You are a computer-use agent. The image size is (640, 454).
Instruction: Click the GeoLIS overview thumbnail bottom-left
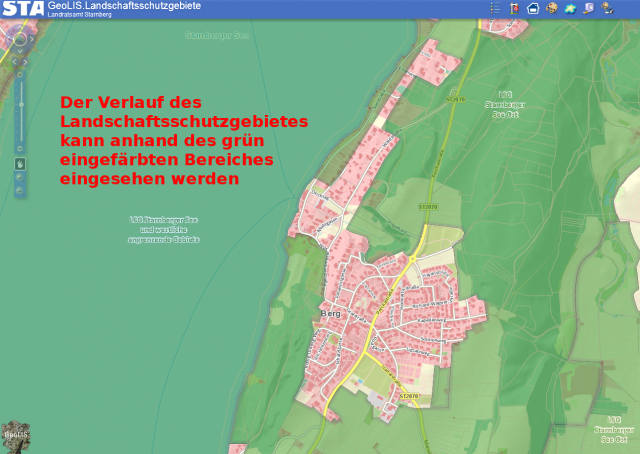[x=16, y=436]
